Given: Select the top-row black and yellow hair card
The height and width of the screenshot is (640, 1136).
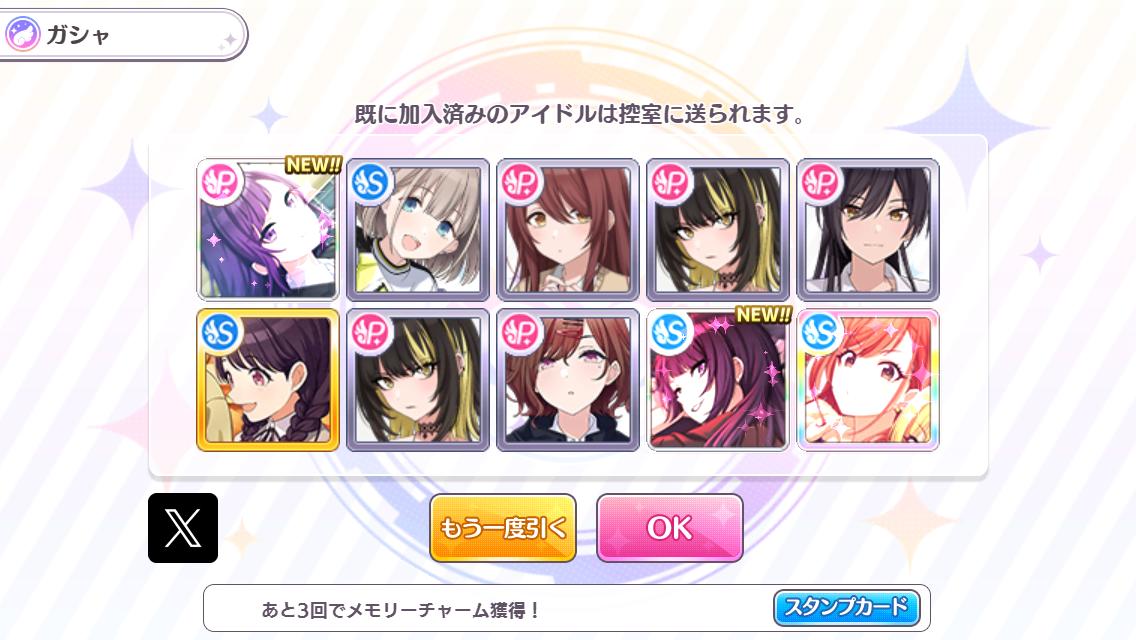Looking at the screenshot, I should pos(718,229).
